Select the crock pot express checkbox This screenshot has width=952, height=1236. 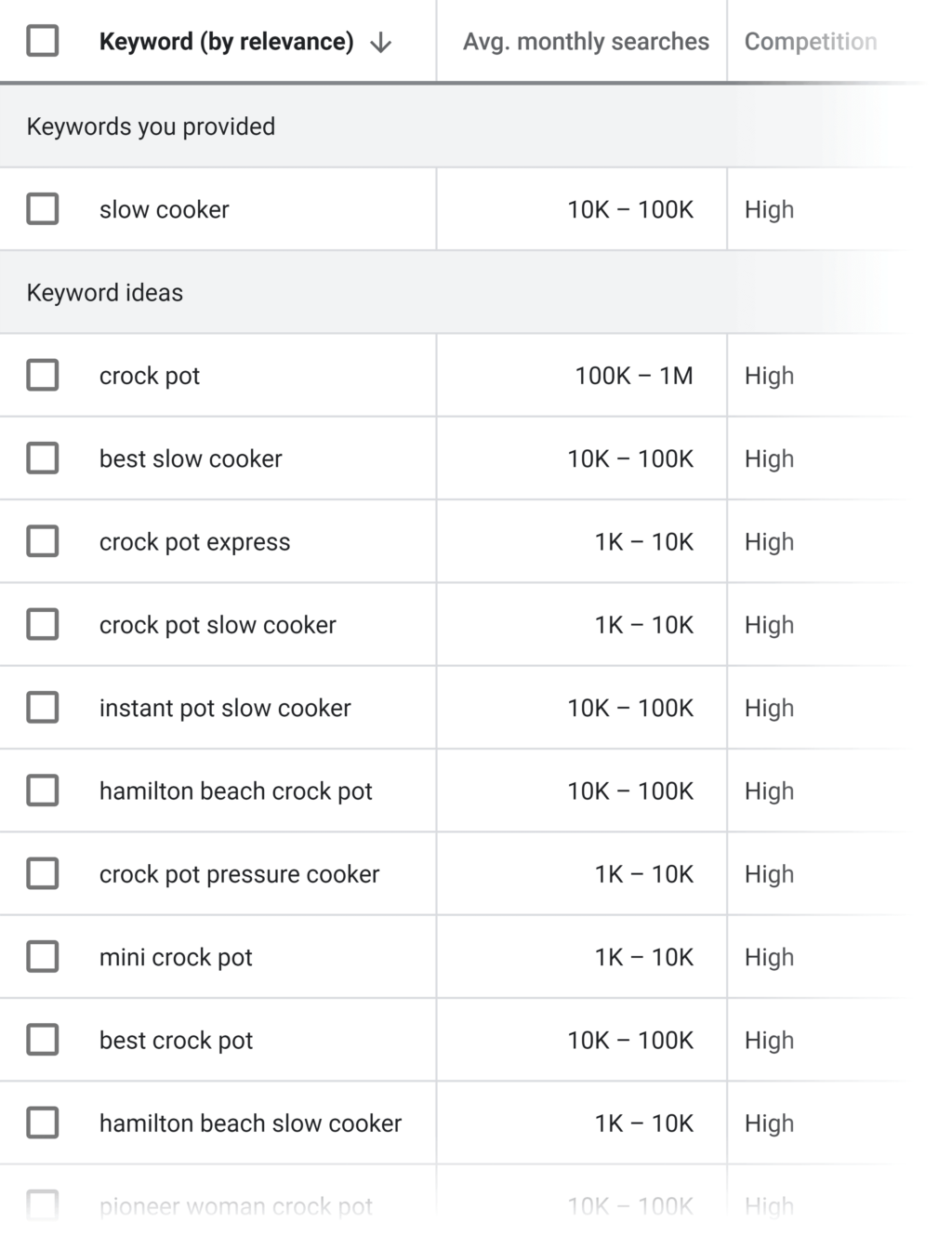tap(43, 541)
